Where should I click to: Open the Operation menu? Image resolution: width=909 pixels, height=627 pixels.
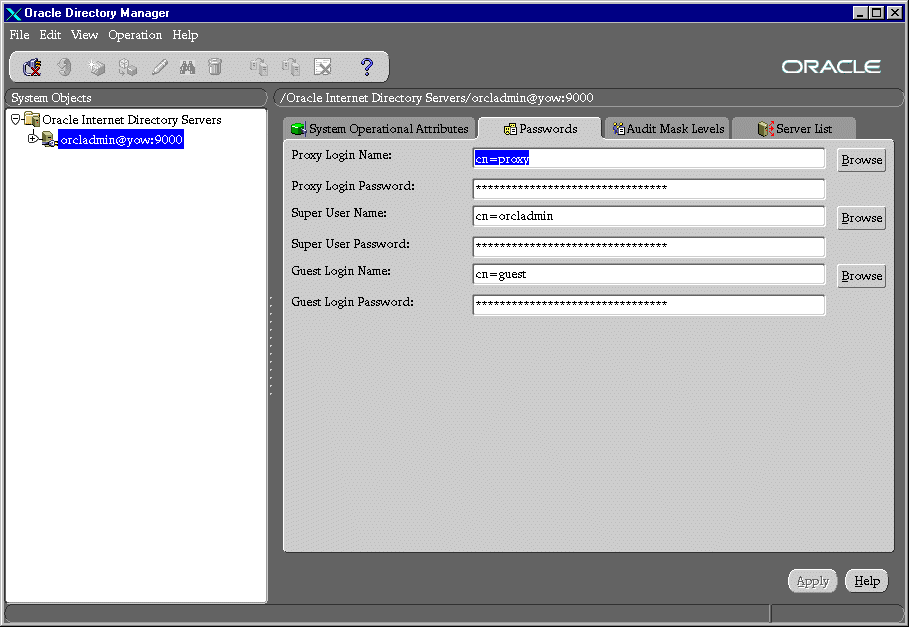[135, 35]
